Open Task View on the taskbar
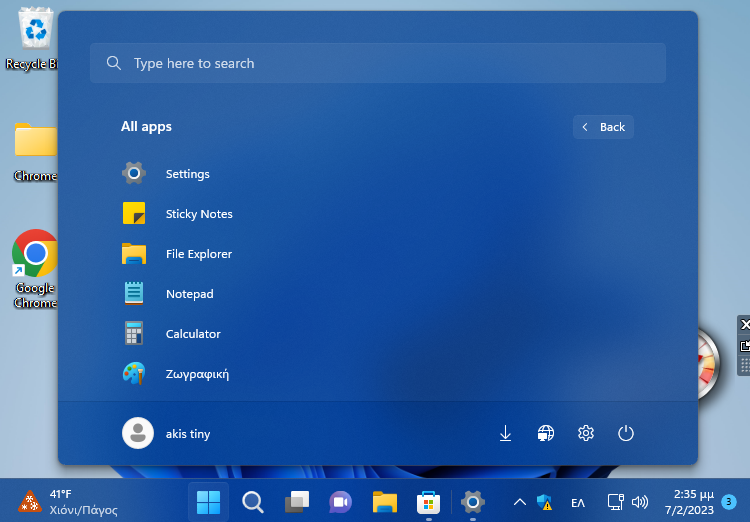The height and width of the screenshot is (522, 750). click(297, 502)
